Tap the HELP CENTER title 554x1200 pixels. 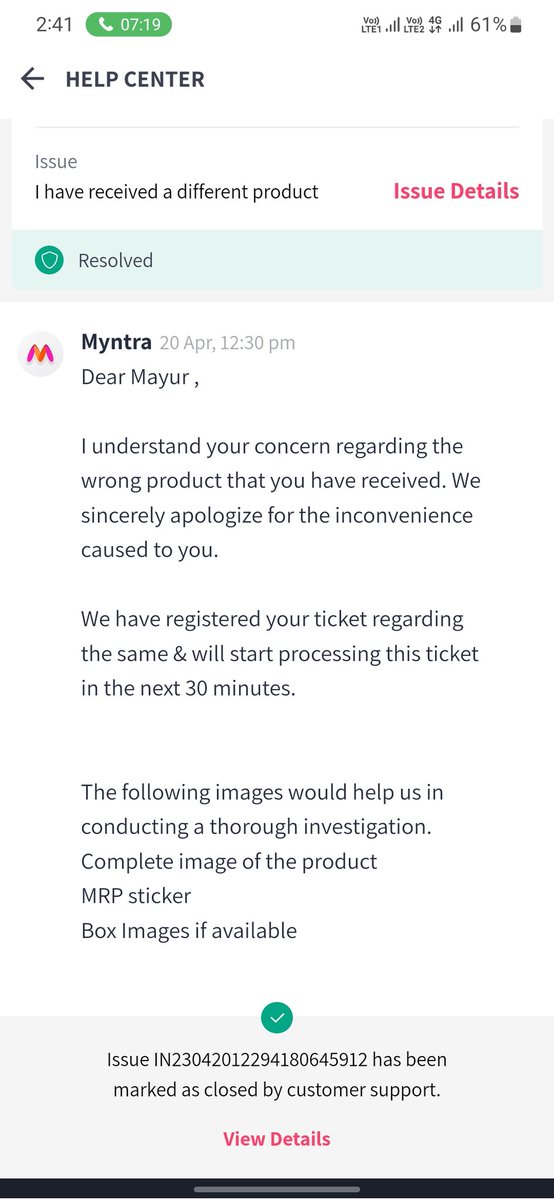point(135,80)
